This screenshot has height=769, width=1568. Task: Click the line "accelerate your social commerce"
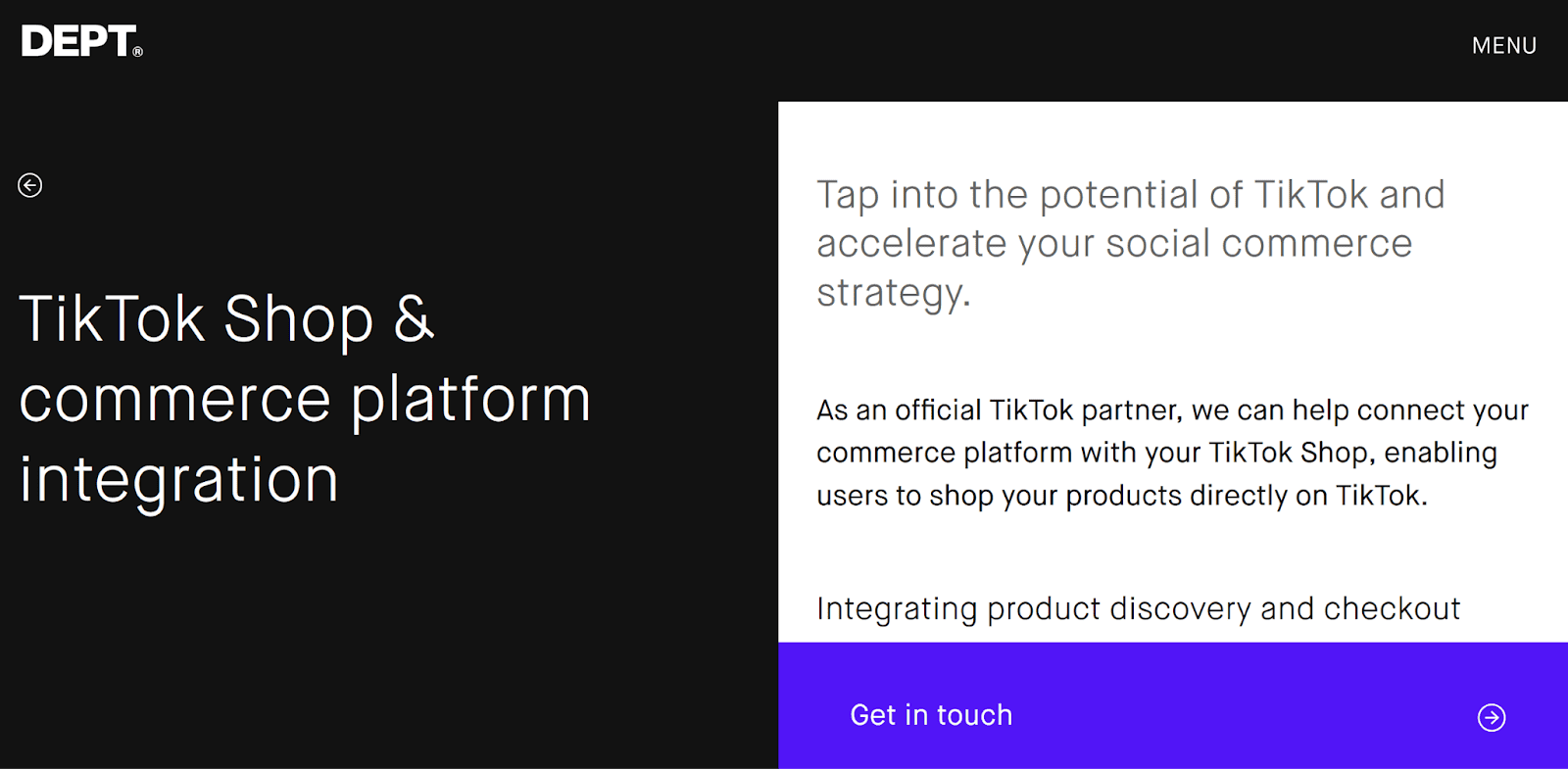(x=1114, y=244)
